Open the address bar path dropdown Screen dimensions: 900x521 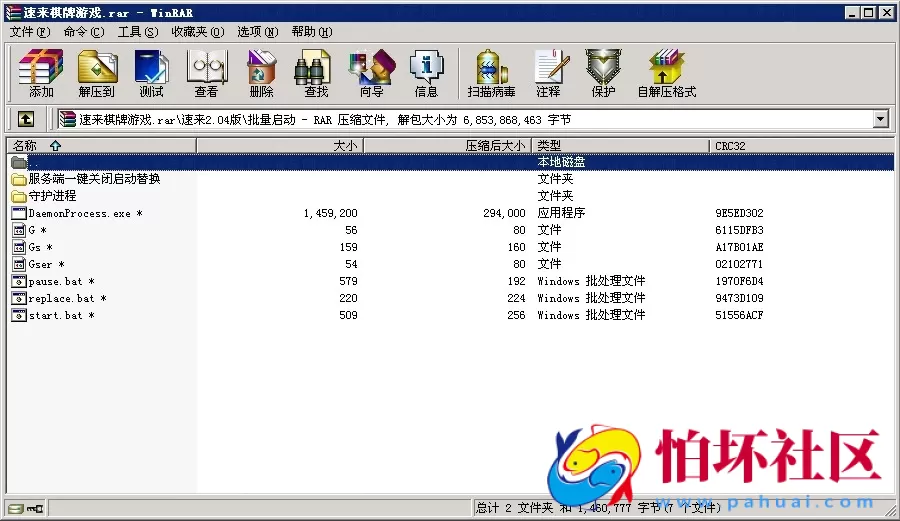pyautogui.click(x=880, y=119)
